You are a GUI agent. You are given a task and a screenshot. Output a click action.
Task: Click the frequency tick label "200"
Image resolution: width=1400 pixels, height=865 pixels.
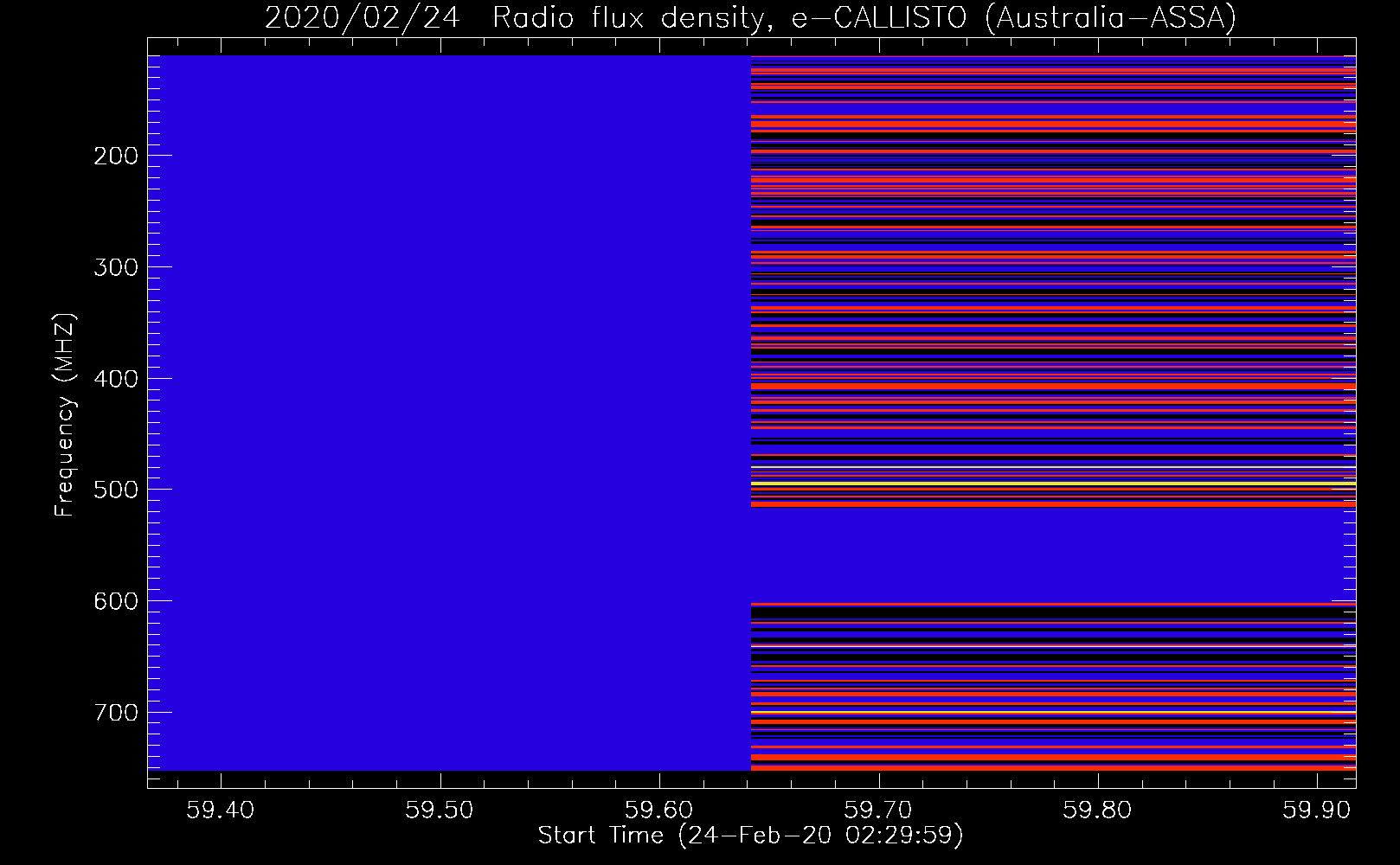pos(116,156)
